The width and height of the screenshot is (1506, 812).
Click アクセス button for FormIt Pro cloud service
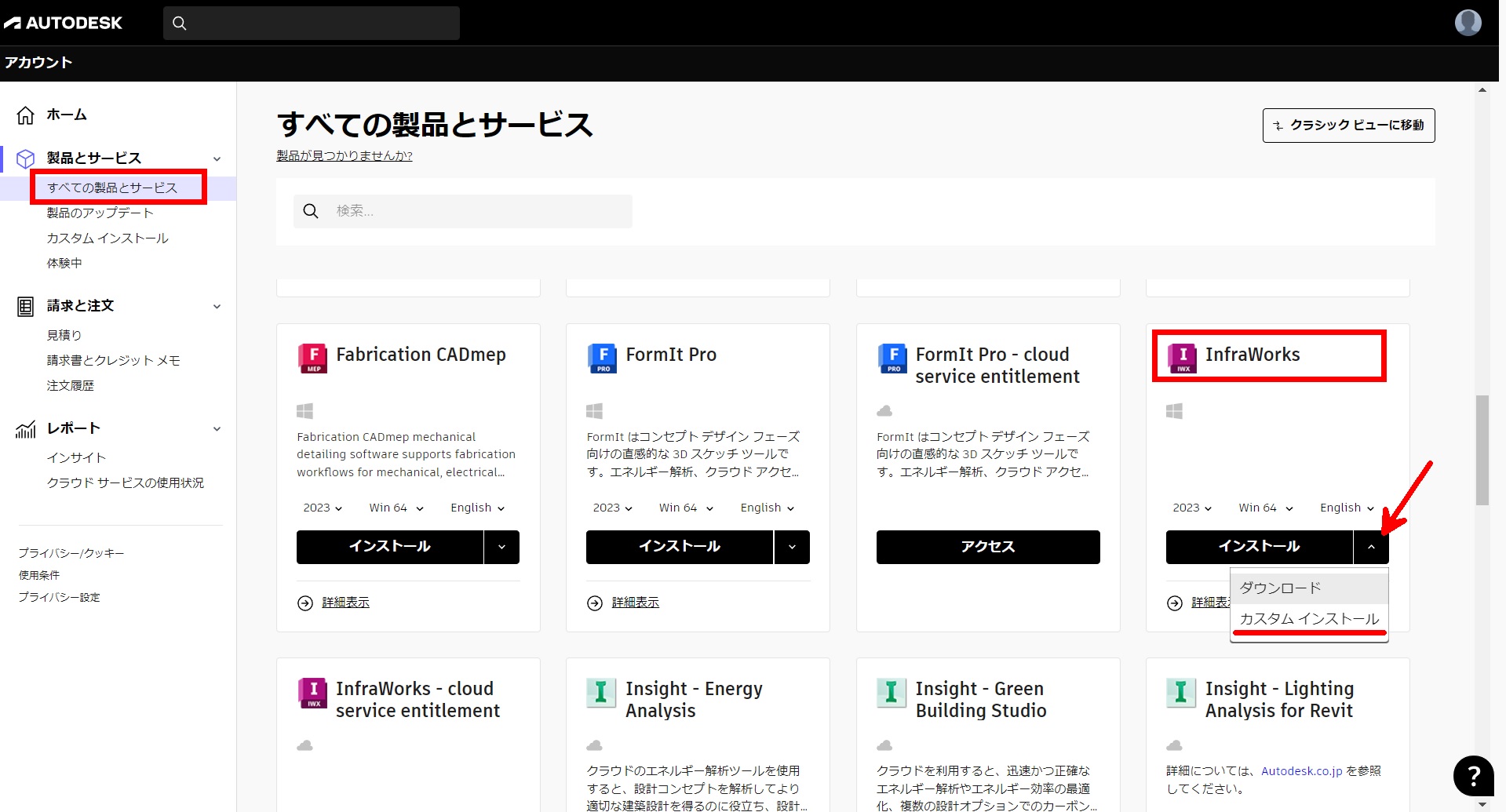pos(988,547)
